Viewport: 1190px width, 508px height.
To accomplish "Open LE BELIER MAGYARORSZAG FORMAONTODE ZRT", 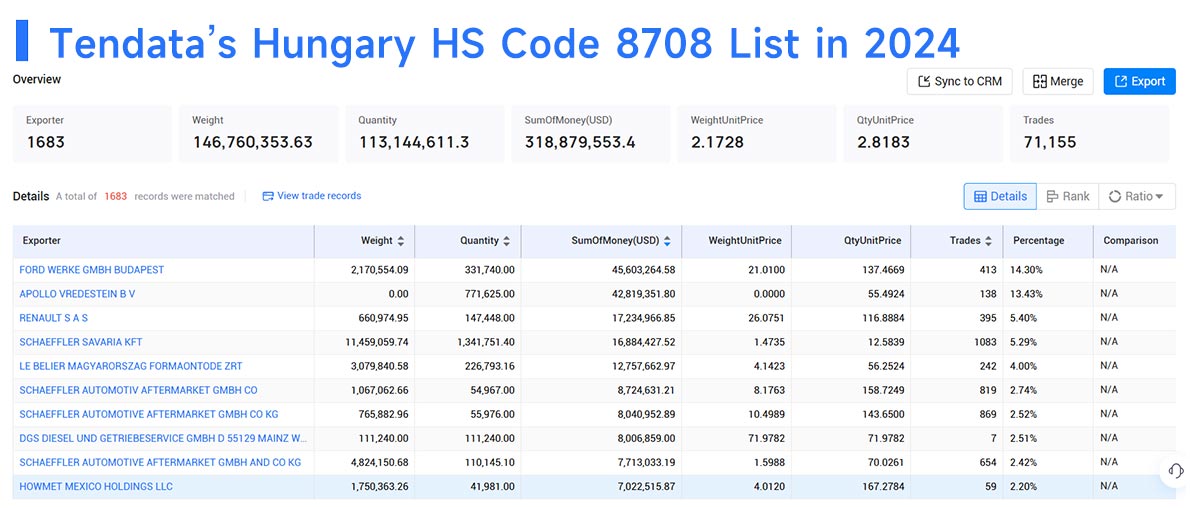I will click(131, 366).
